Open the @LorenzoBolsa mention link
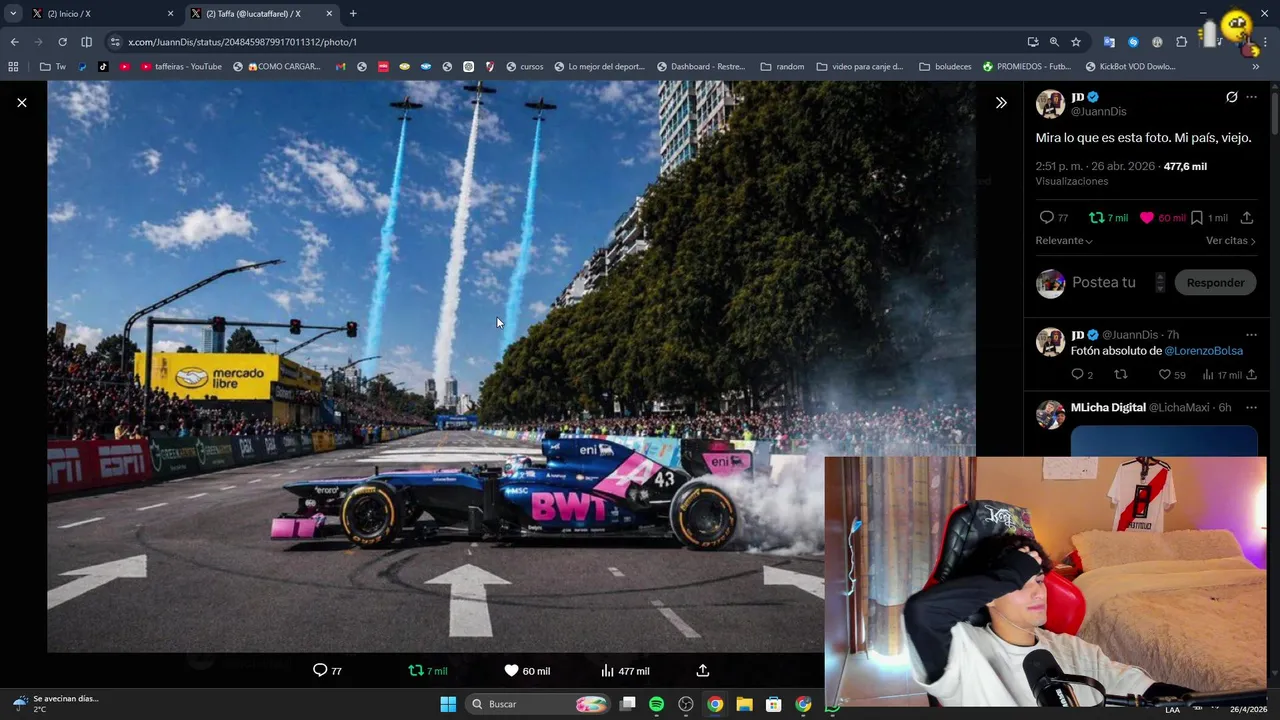The width and height of the screenshot is (1280, 720). 1203,351
